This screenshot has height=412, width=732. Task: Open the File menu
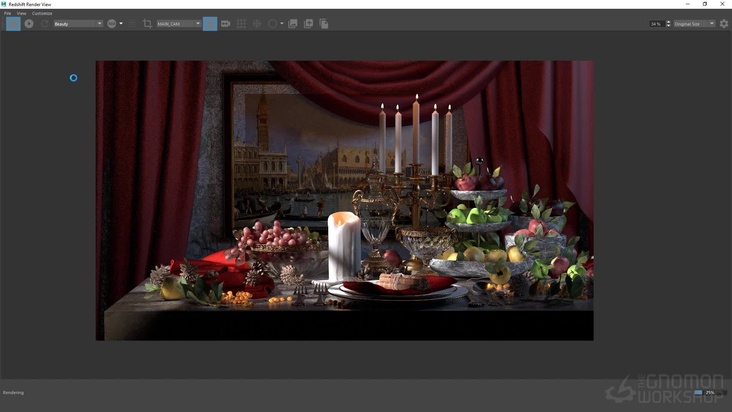[x=7, y=14]
